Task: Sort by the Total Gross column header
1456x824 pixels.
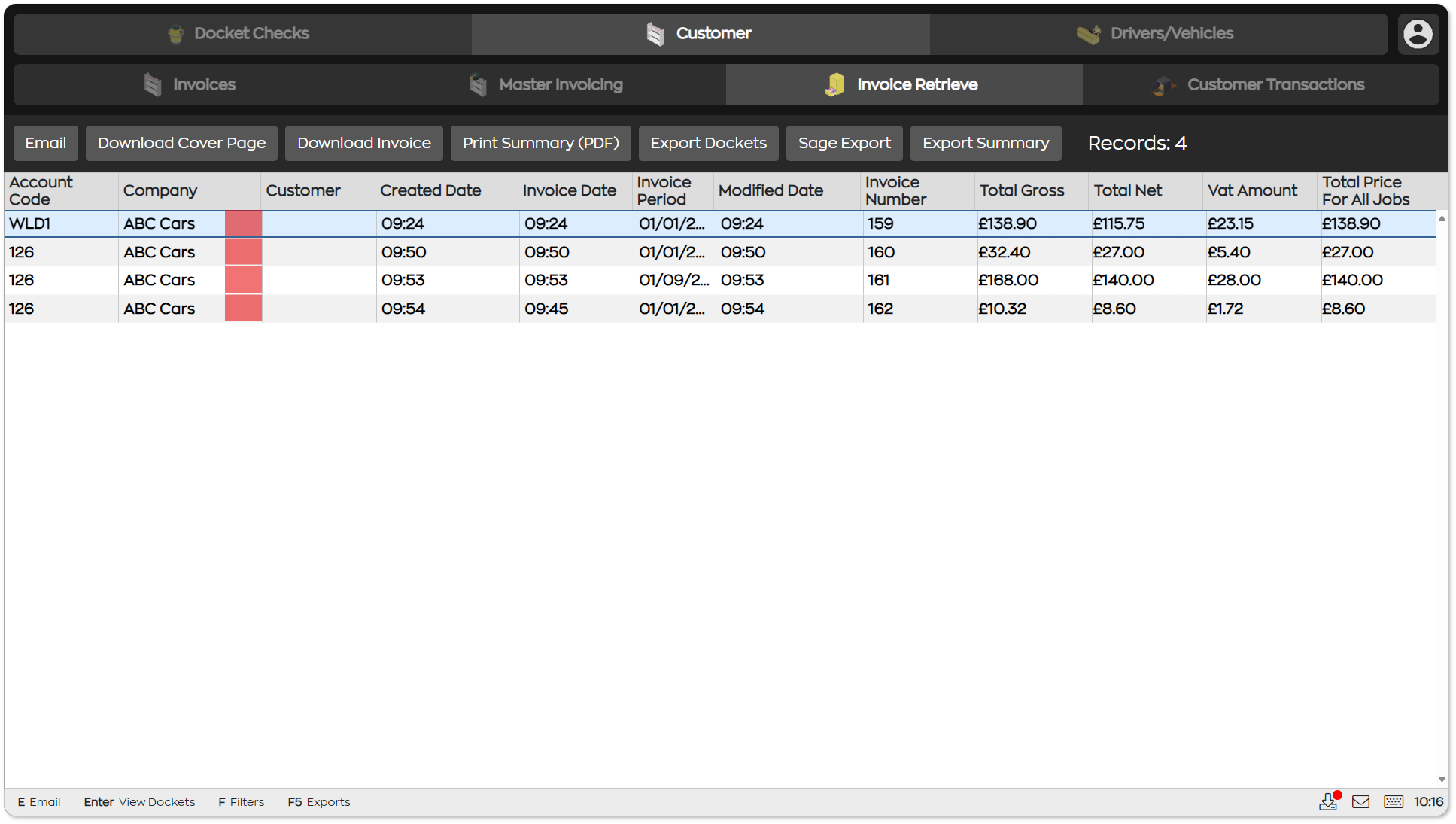Action: click(1032, 191)
